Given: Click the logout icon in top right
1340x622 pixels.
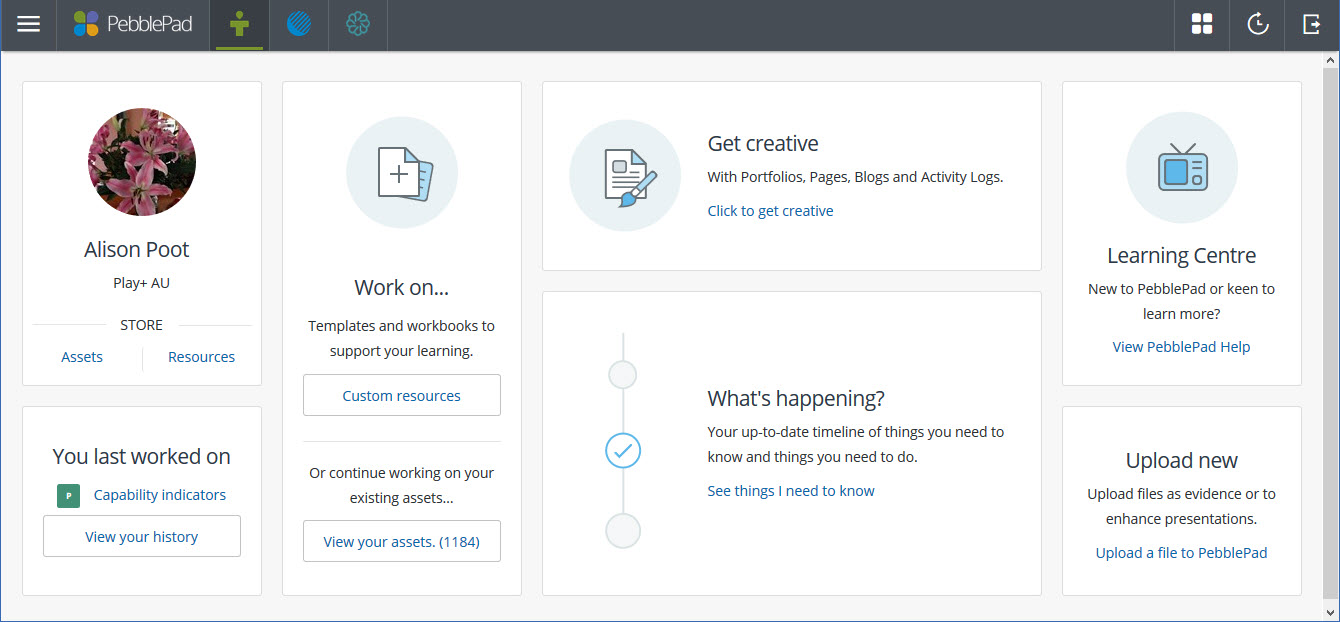Looking at the screenshot, I should point(1312,25).
